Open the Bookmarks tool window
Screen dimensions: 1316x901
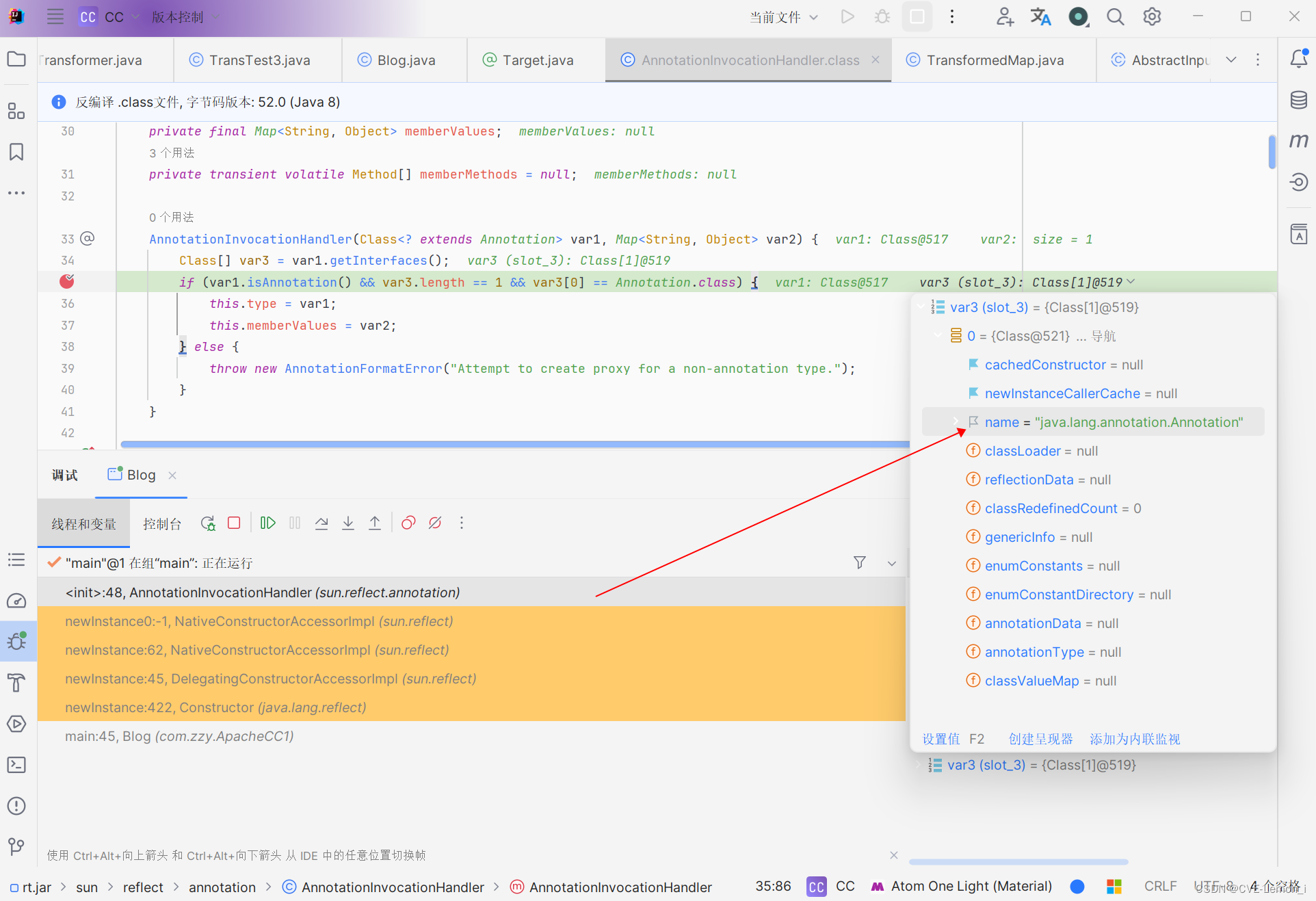tap(16, 152)
